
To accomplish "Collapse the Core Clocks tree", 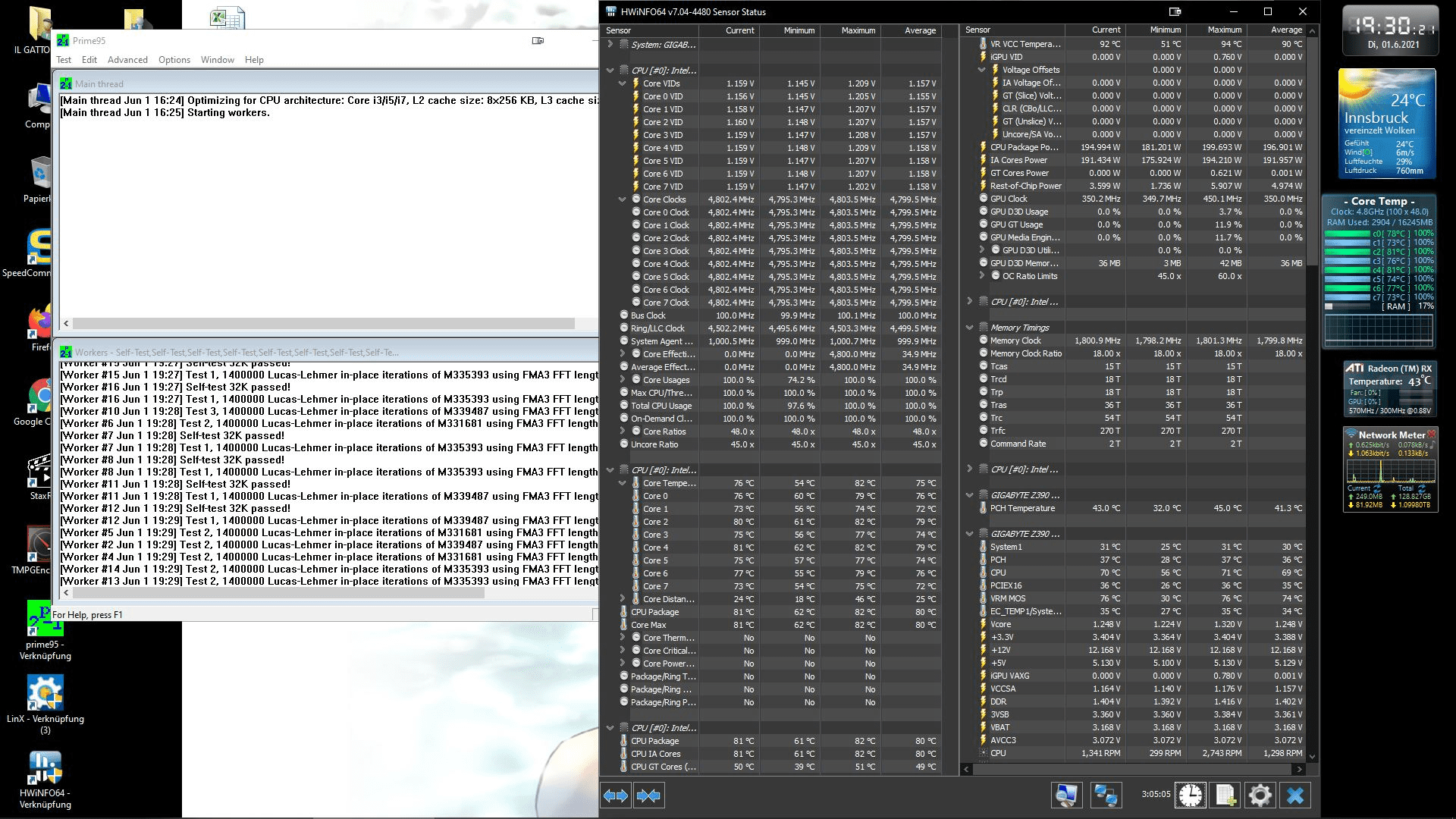I will (x=623, y=199).
